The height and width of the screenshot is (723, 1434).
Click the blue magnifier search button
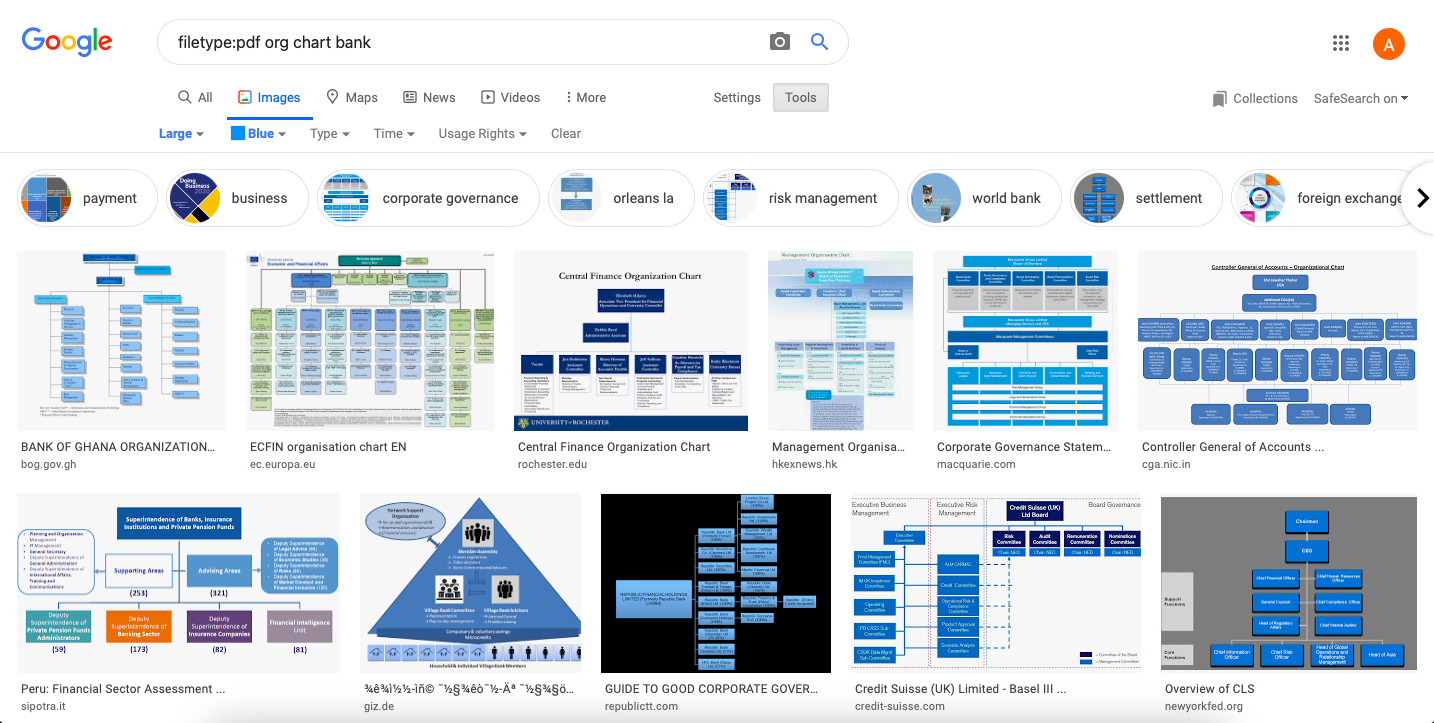point(819,42)
